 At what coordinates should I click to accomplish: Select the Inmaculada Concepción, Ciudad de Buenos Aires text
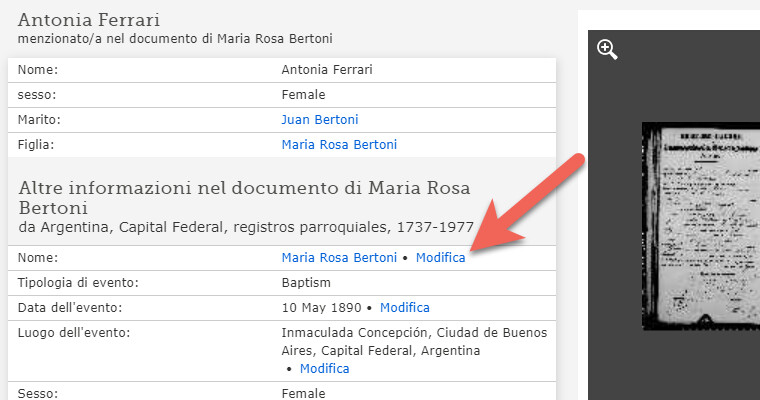[x=414, y=341]
